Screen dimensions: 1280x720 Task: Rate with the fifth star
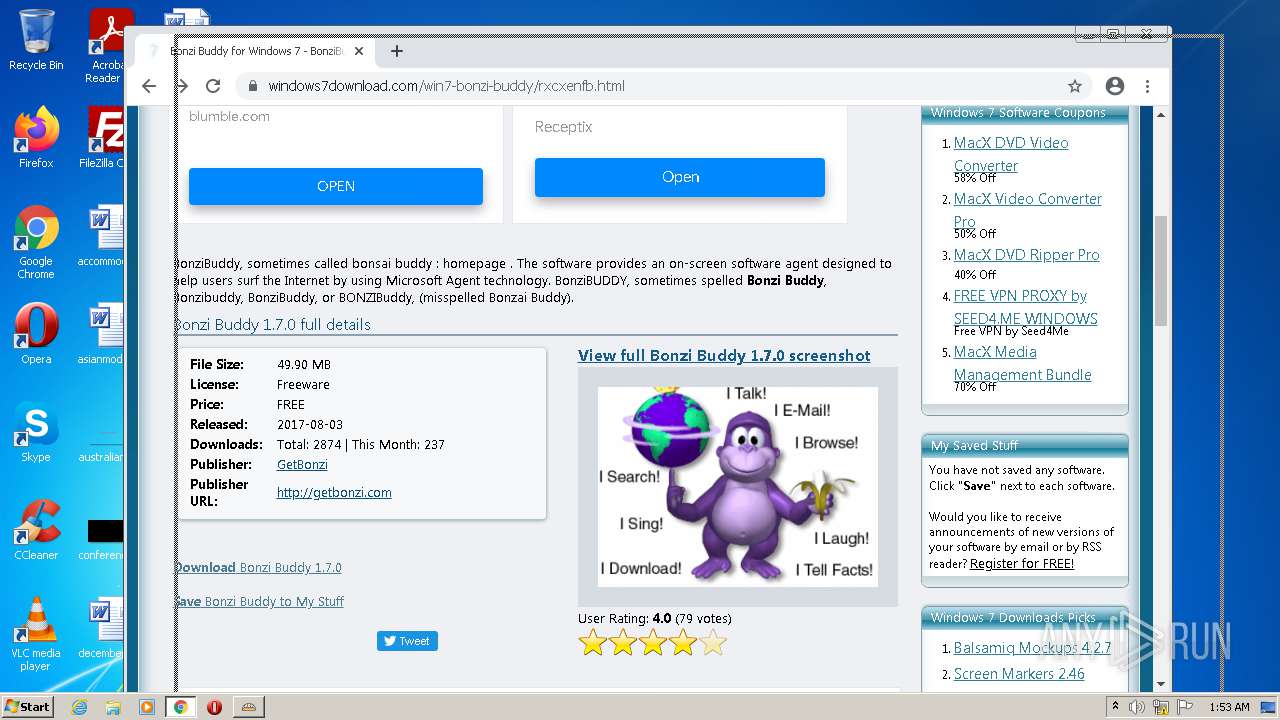[x=713, y=643]
